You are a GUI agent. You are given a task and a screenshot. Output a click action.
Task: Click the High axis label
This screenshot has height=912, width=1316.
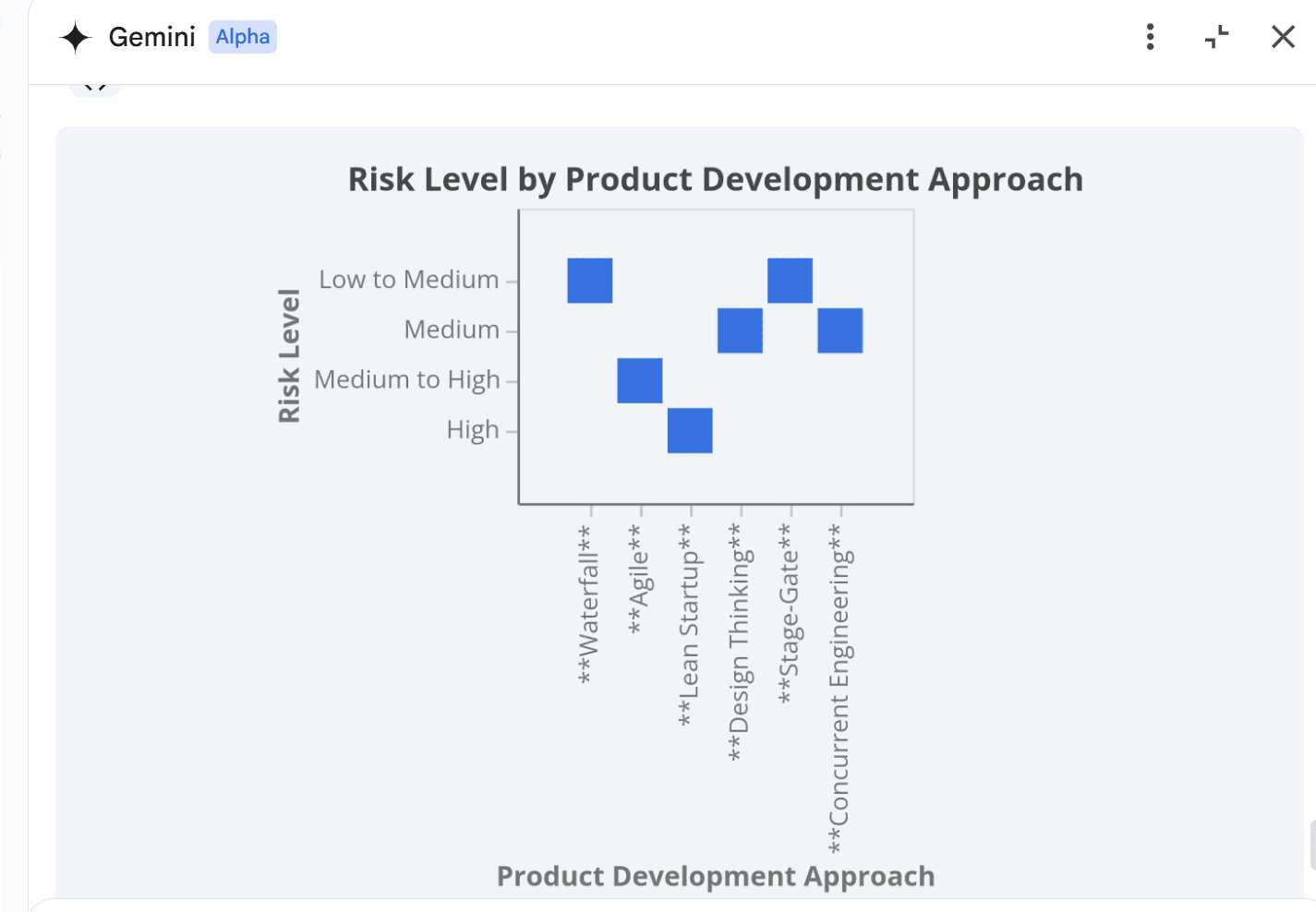point(473,430)
